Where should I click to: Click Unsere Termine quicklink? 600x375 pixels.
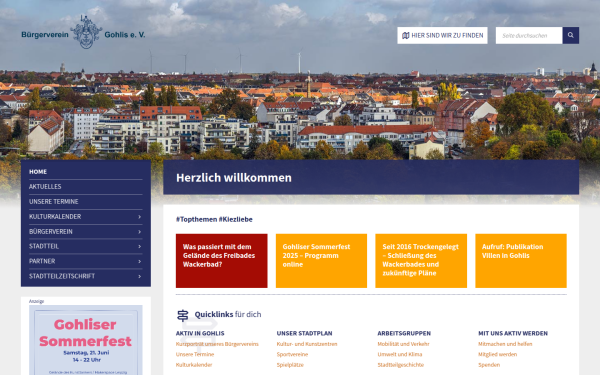195,354
